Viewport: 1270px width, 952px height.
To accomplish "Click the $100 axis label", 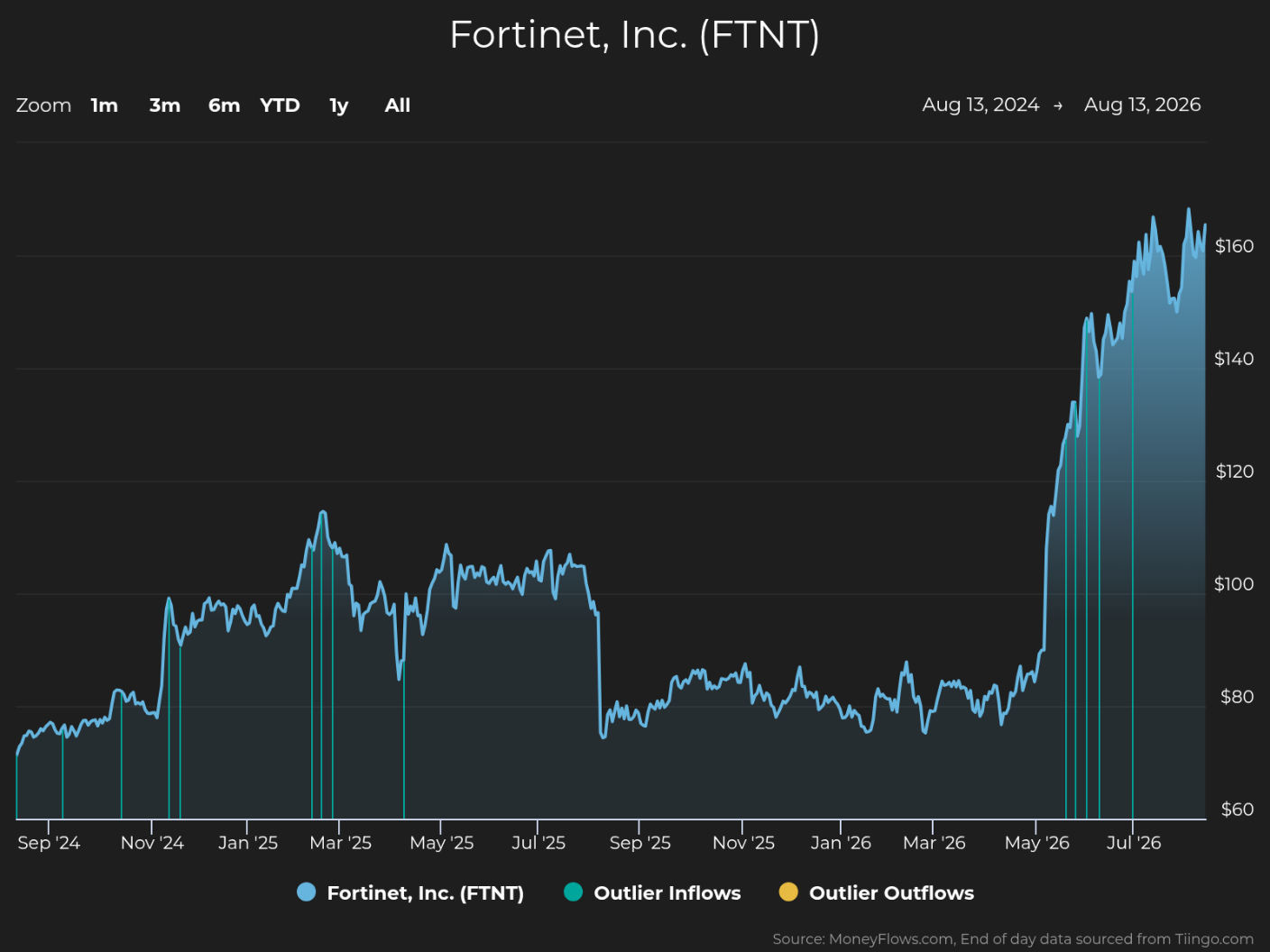I will tap(1234, 584).
